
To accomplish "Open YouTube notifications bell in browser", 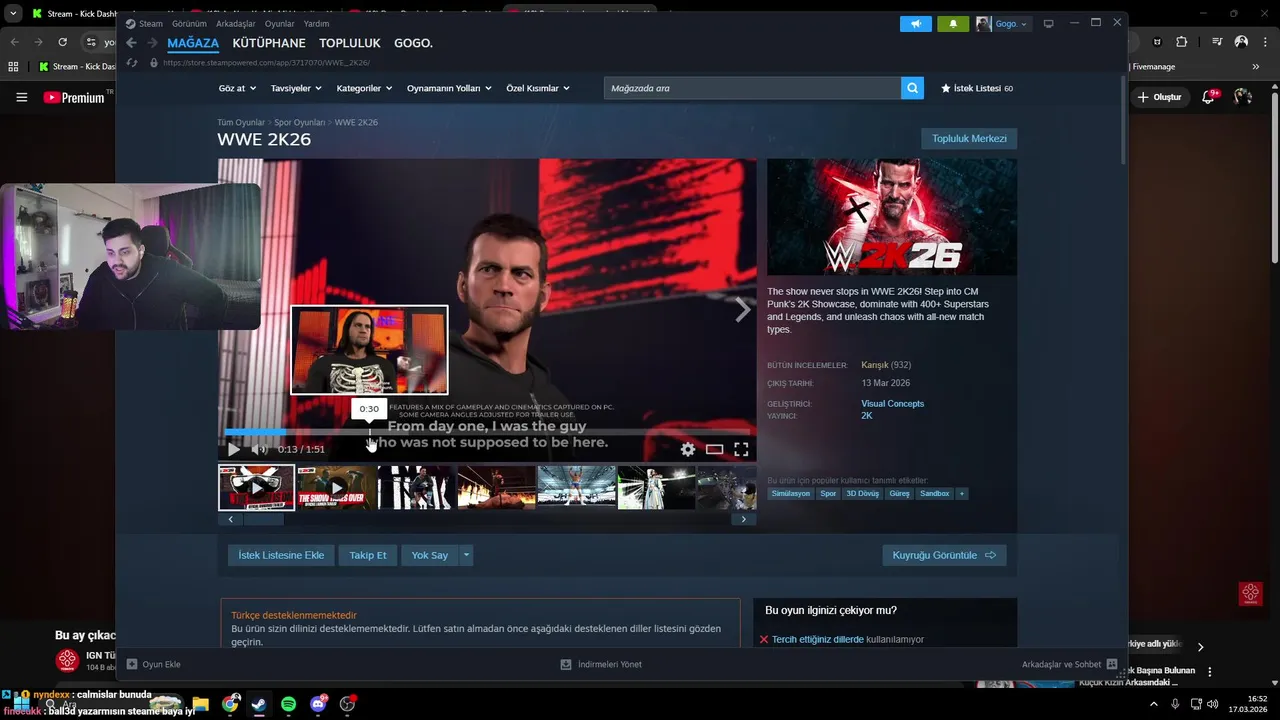I will 1210,97.
